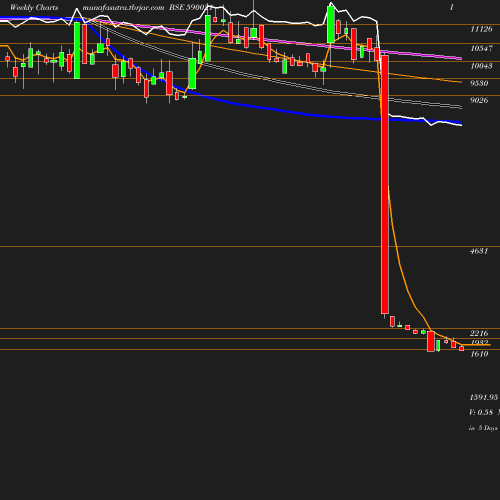Click the munafasutra.tbrjar.com site label
Image resolution: width=500 pixels, height=500 pixels.
tap(123, 7)
